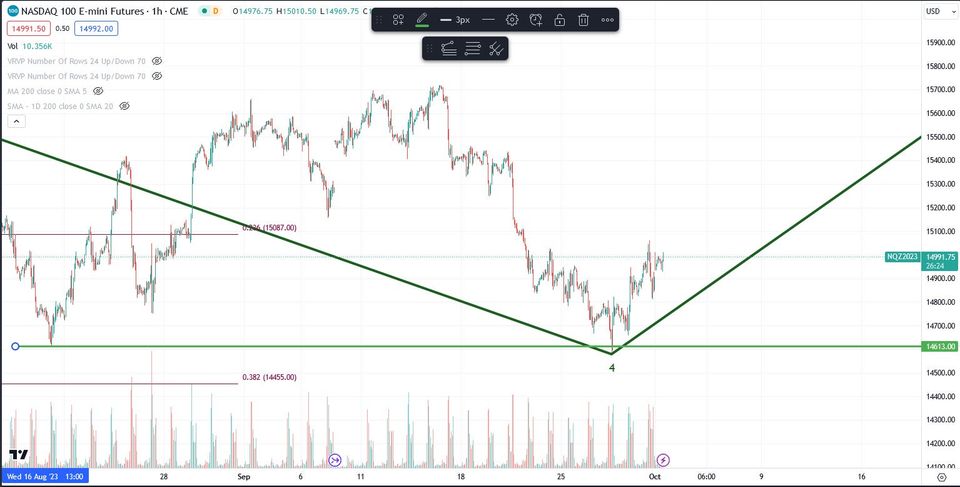
Task: Lock the selected drawing with padlock icon
Action: pyautogui.click(x=560, y=20)
